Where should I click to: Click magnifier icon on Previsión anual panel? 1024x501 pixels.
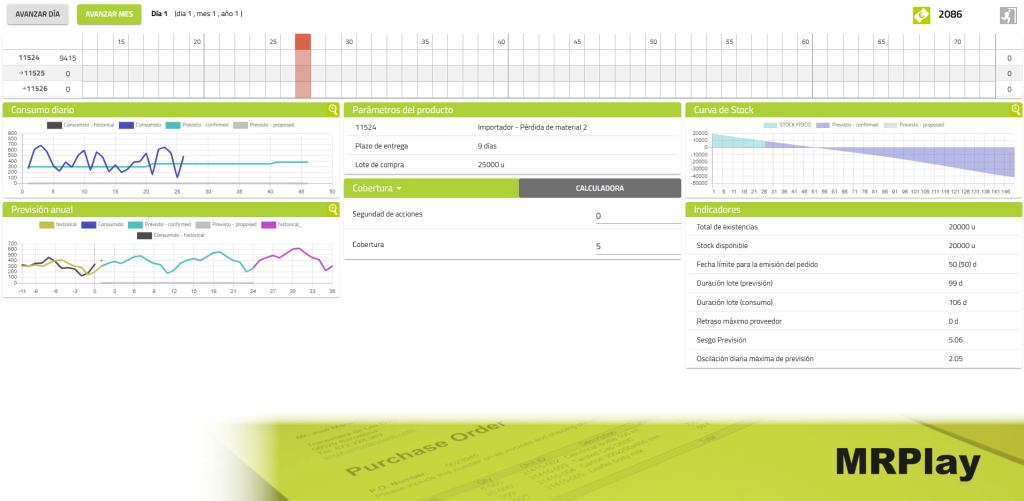pyautogui.click(x=333, y=210)
